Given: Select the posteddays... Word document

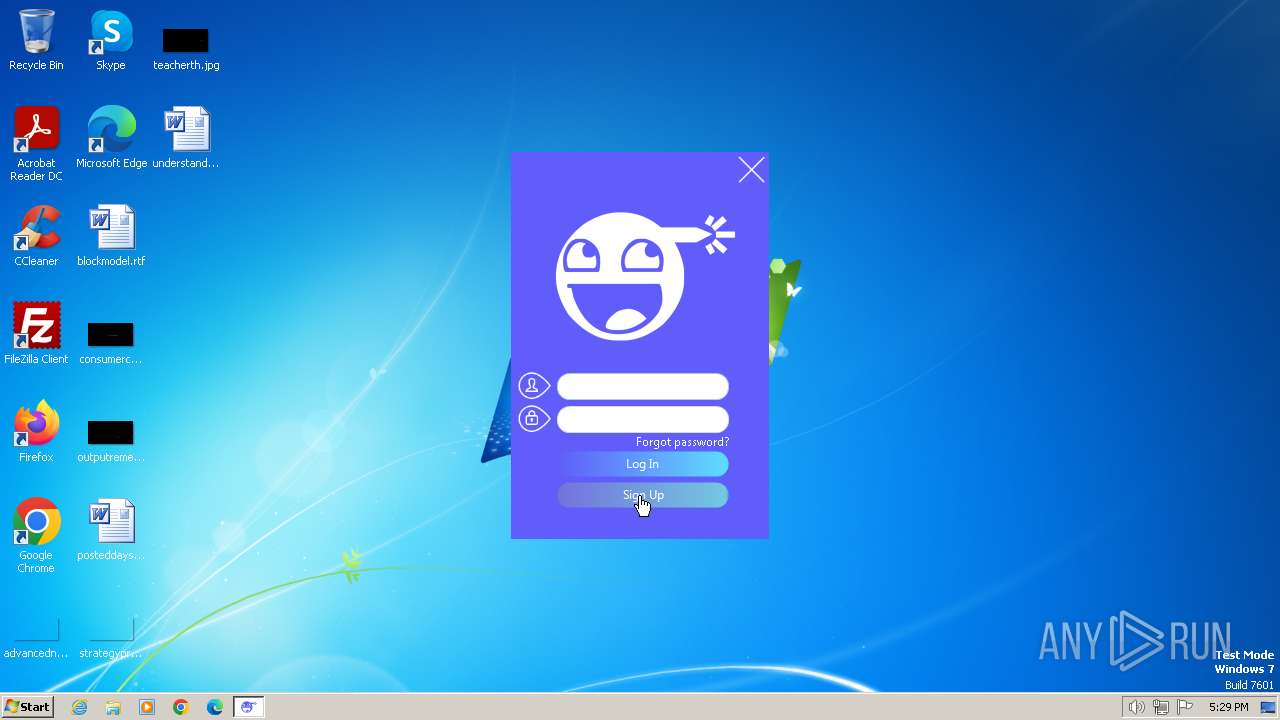Looking at the screenshot, I should click(111, 530).
